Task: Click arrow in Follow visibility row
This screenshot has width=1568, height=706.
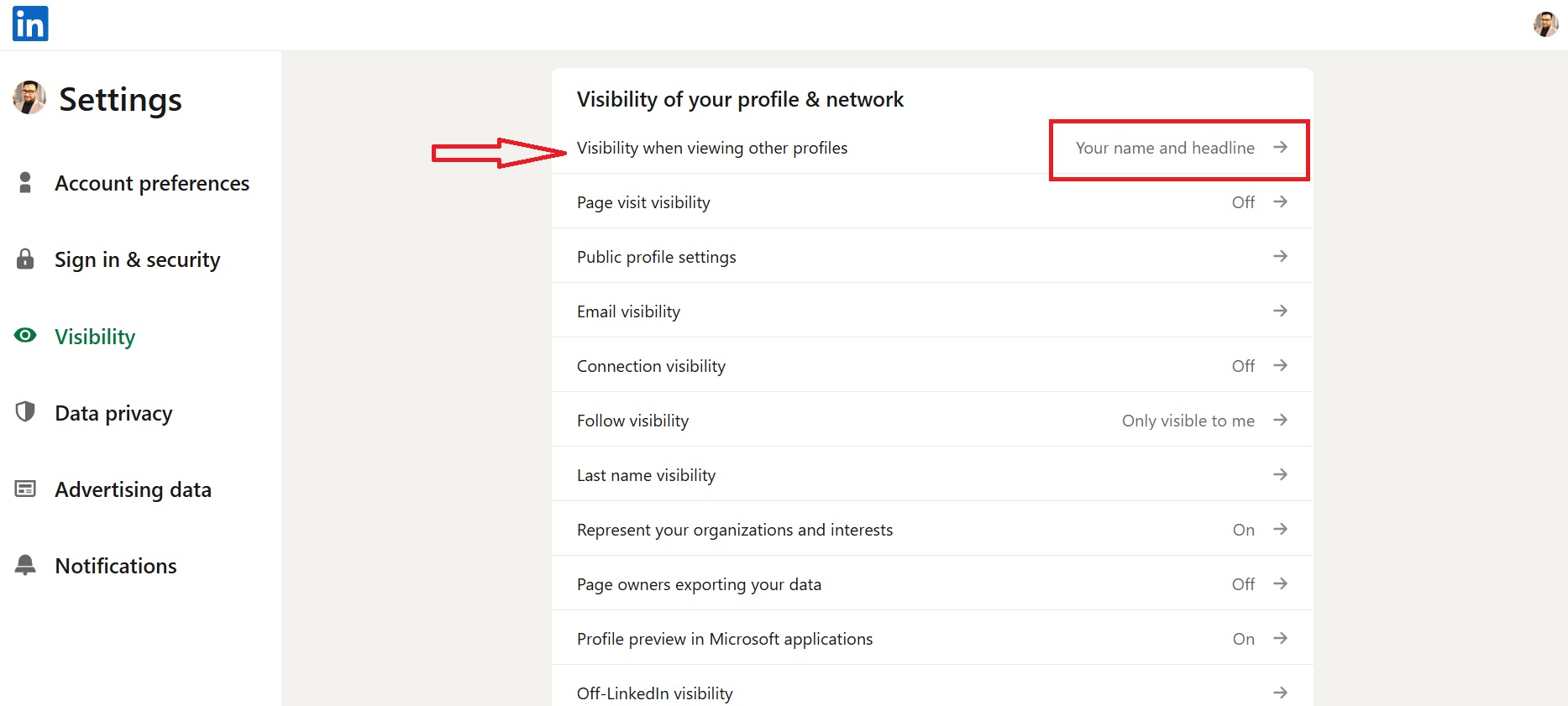Action: [1280, 420]
